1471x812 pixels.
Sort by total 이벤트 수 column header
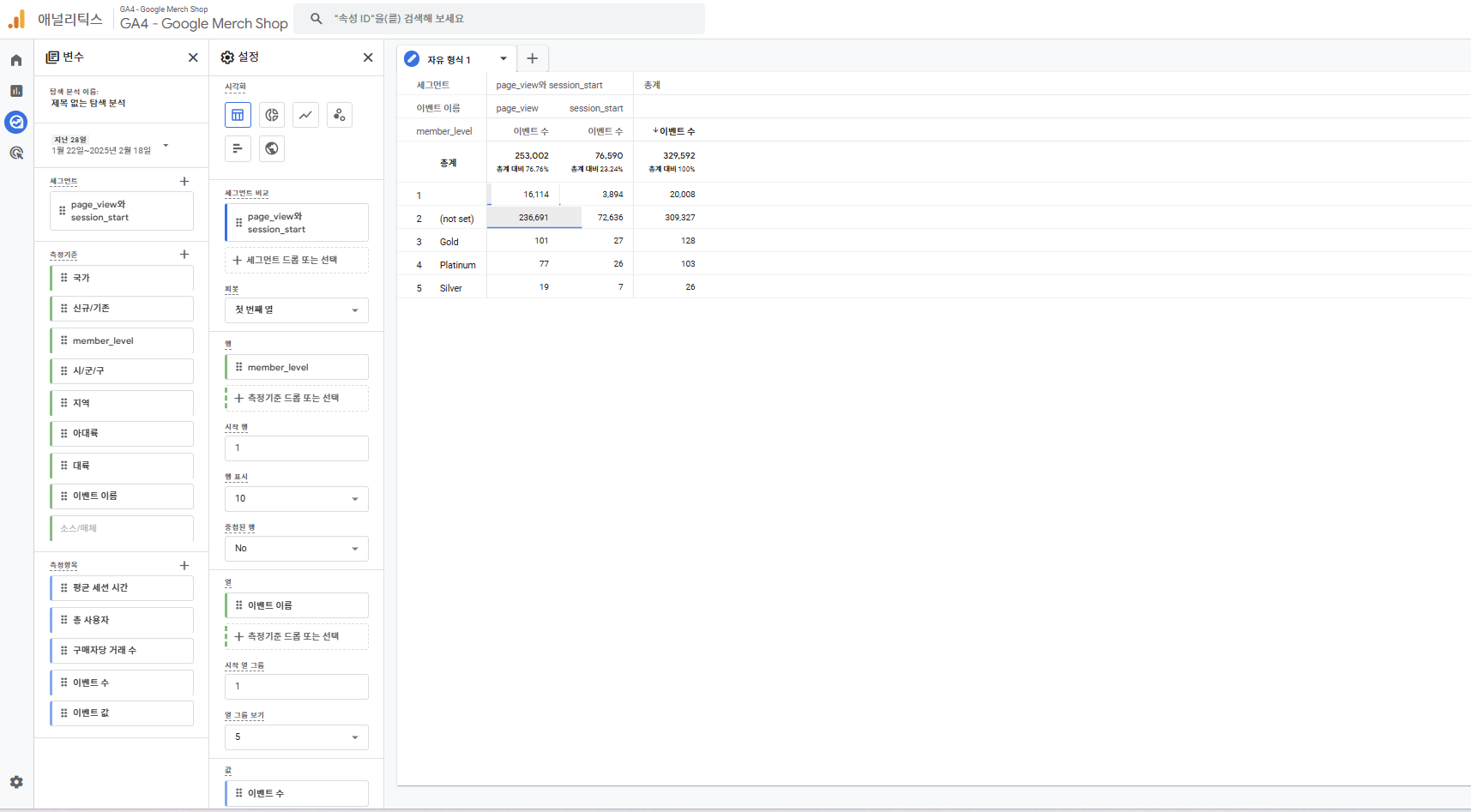(673, 131)
